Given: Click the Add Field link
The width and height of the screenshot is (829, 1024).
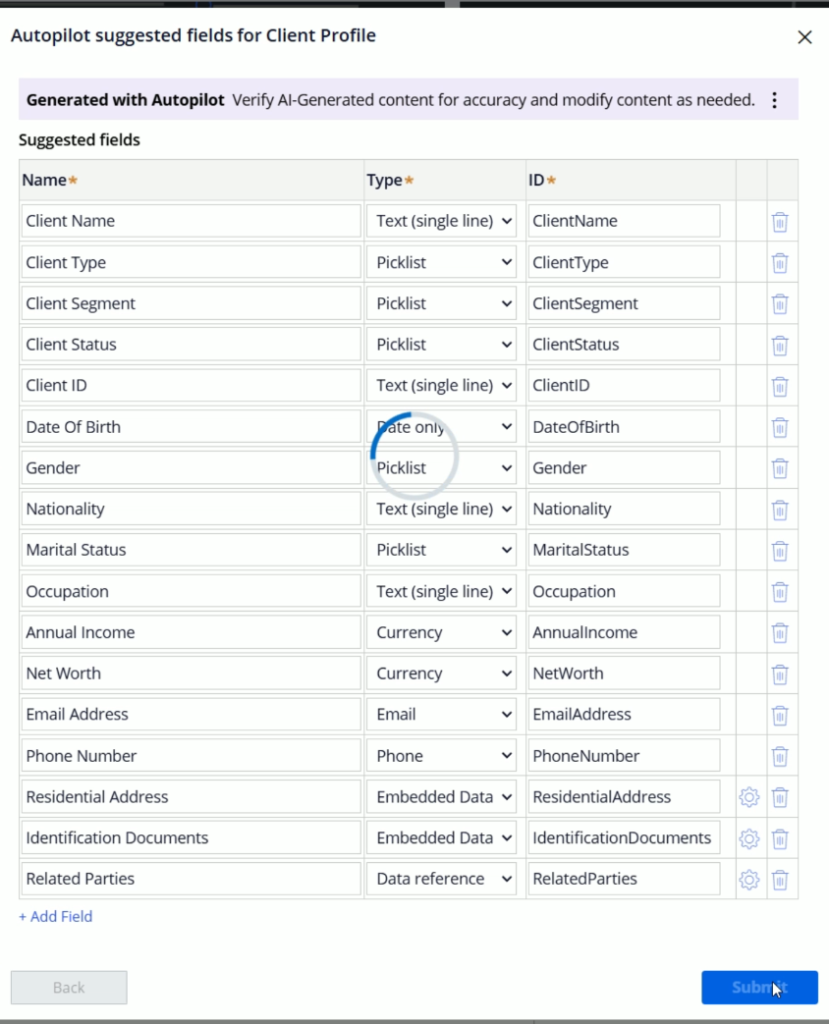Looking at the screenshot, I should [56, 916].
